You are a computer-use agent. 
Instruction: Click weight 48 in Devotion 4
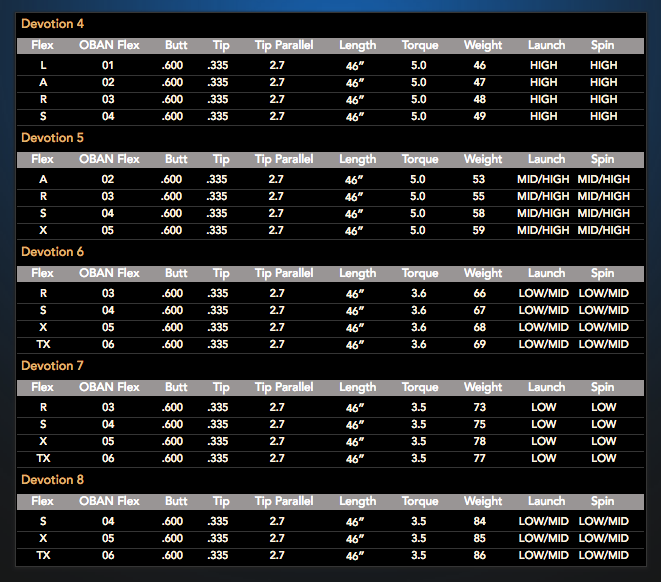[479, 99]
